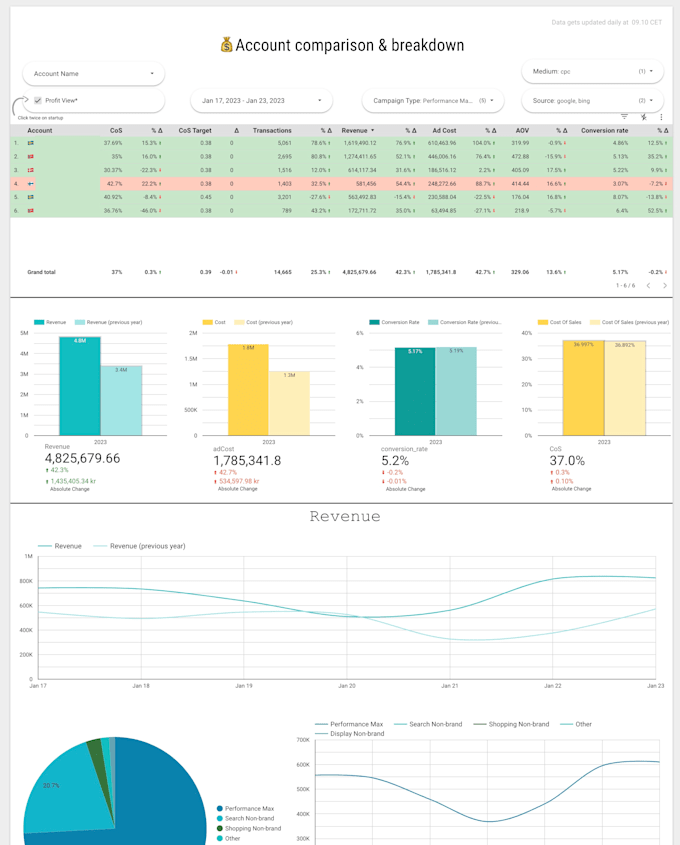Click the Cost legend swatch
The image size is (680, 845).
207,322
